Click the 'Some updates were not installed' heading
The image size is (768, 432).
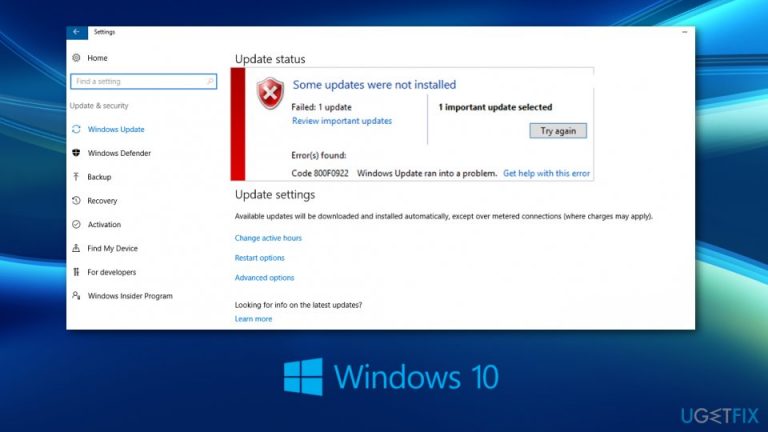tap(374, 85)
